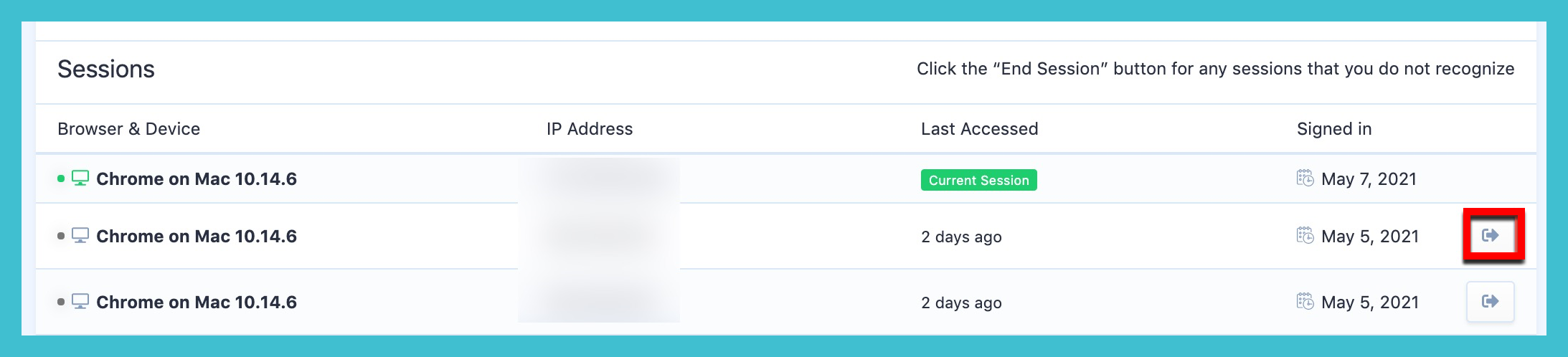Sort by the Browser & Device column header

128,129
